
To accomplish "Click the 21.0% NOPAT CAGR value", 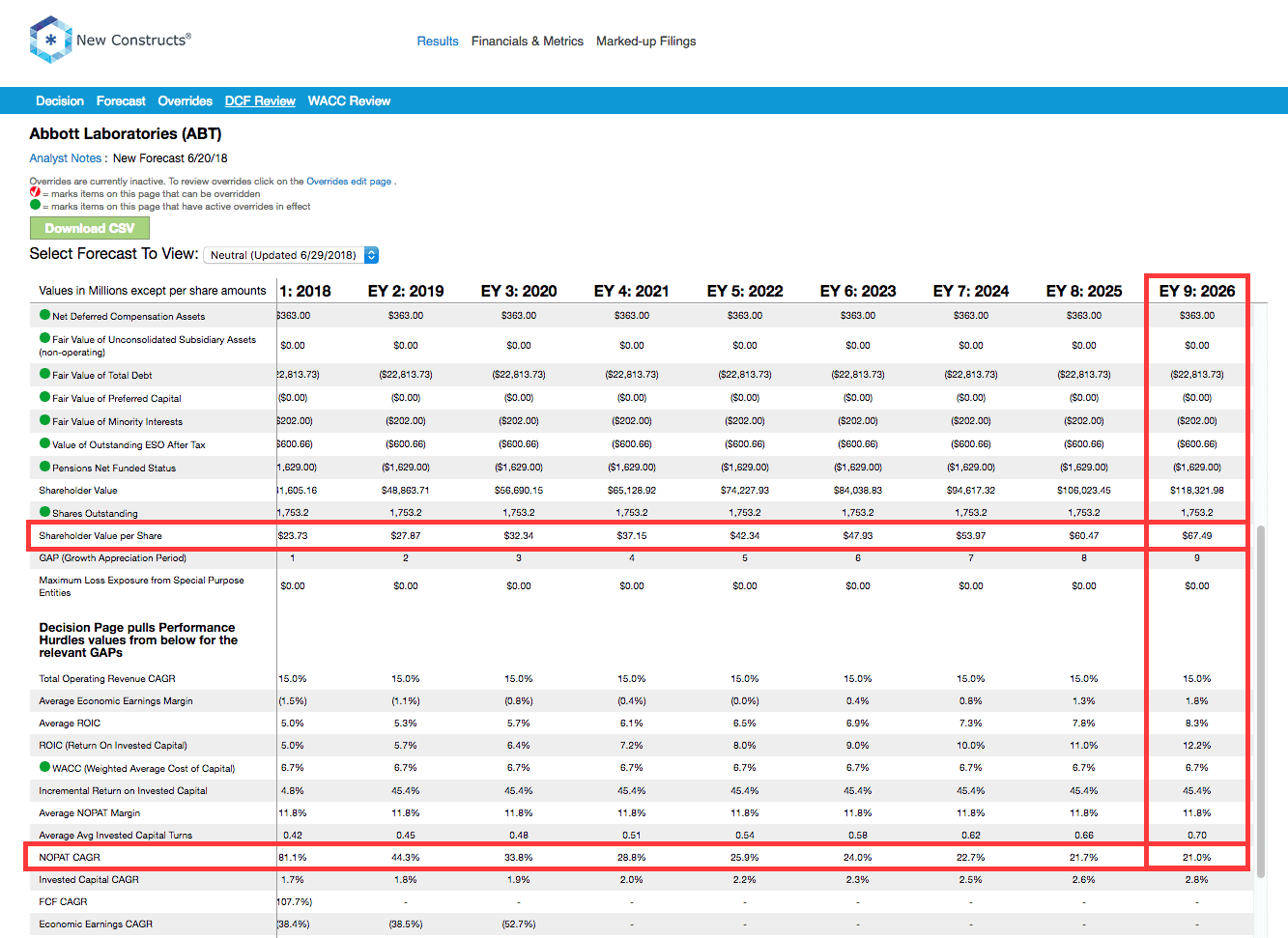I will tap(1196, 857).
